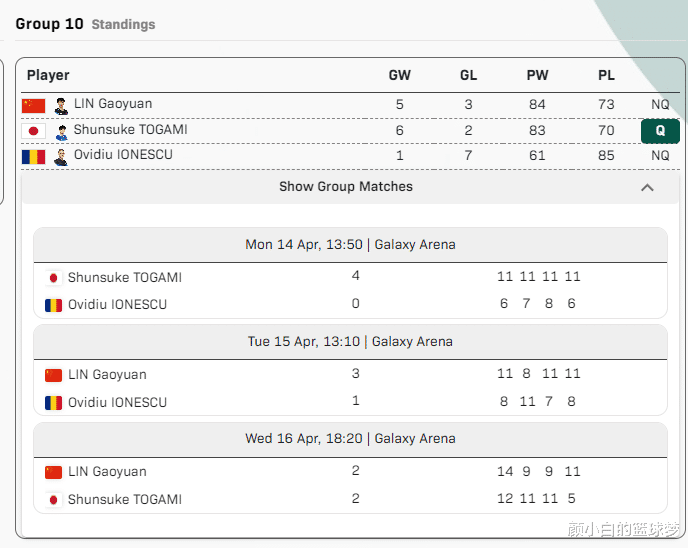This screenshot has height=548, width=688.
Task: Click Shunsuke TOGAMI's player avatar icon
Action: pos(61,131)
